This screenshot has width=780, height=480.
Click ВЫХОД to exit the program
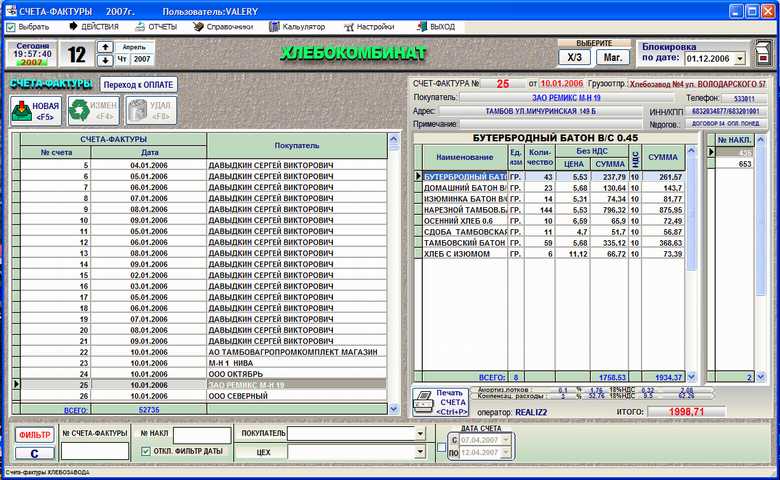tap(436, 26)
